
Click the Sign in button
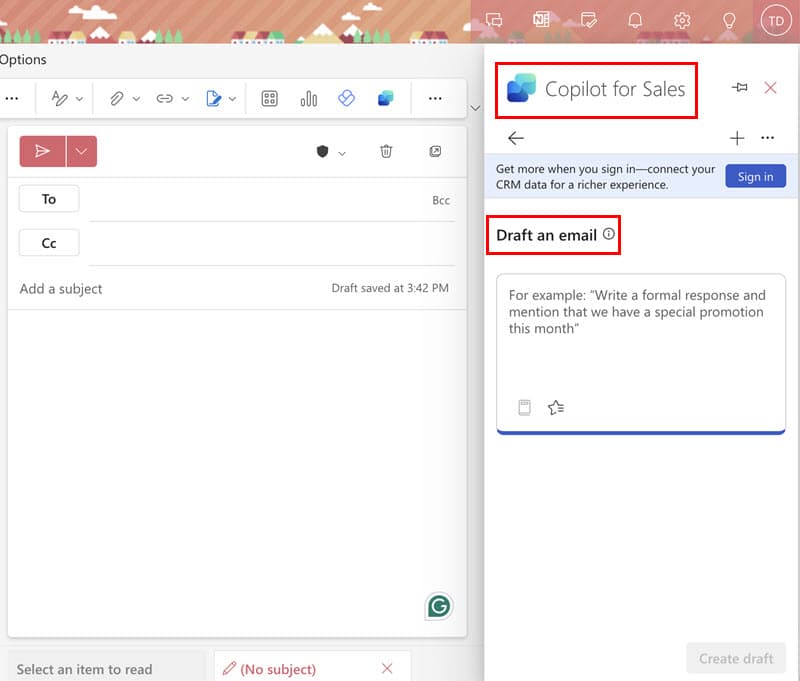point(756,176)
